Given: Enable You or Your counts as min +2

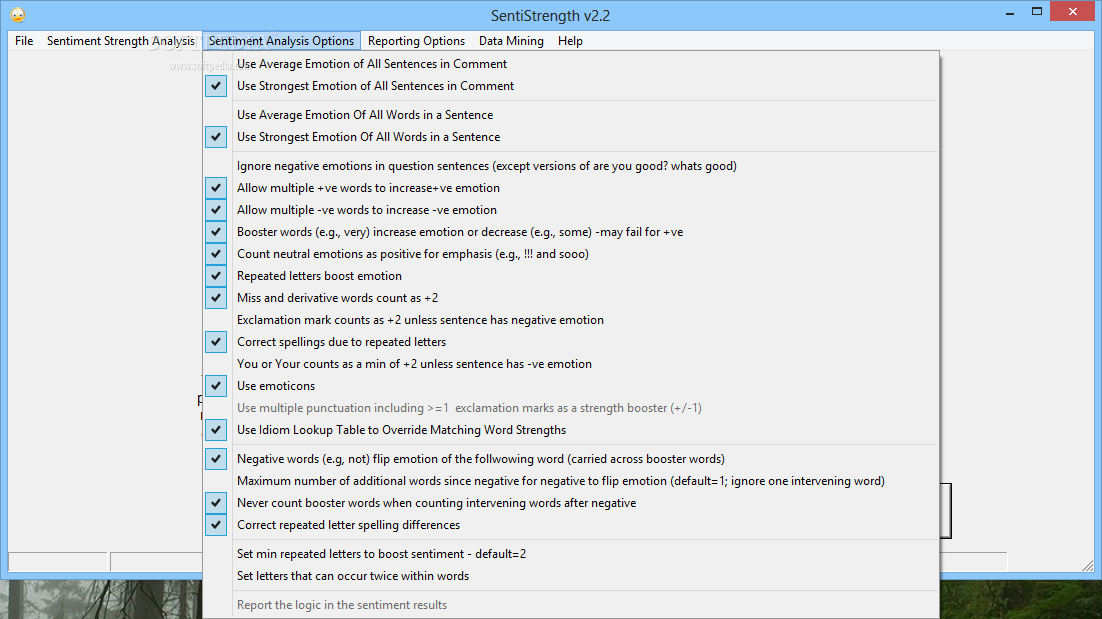Looking at the screenshot, I should click(x=571, y=364).
